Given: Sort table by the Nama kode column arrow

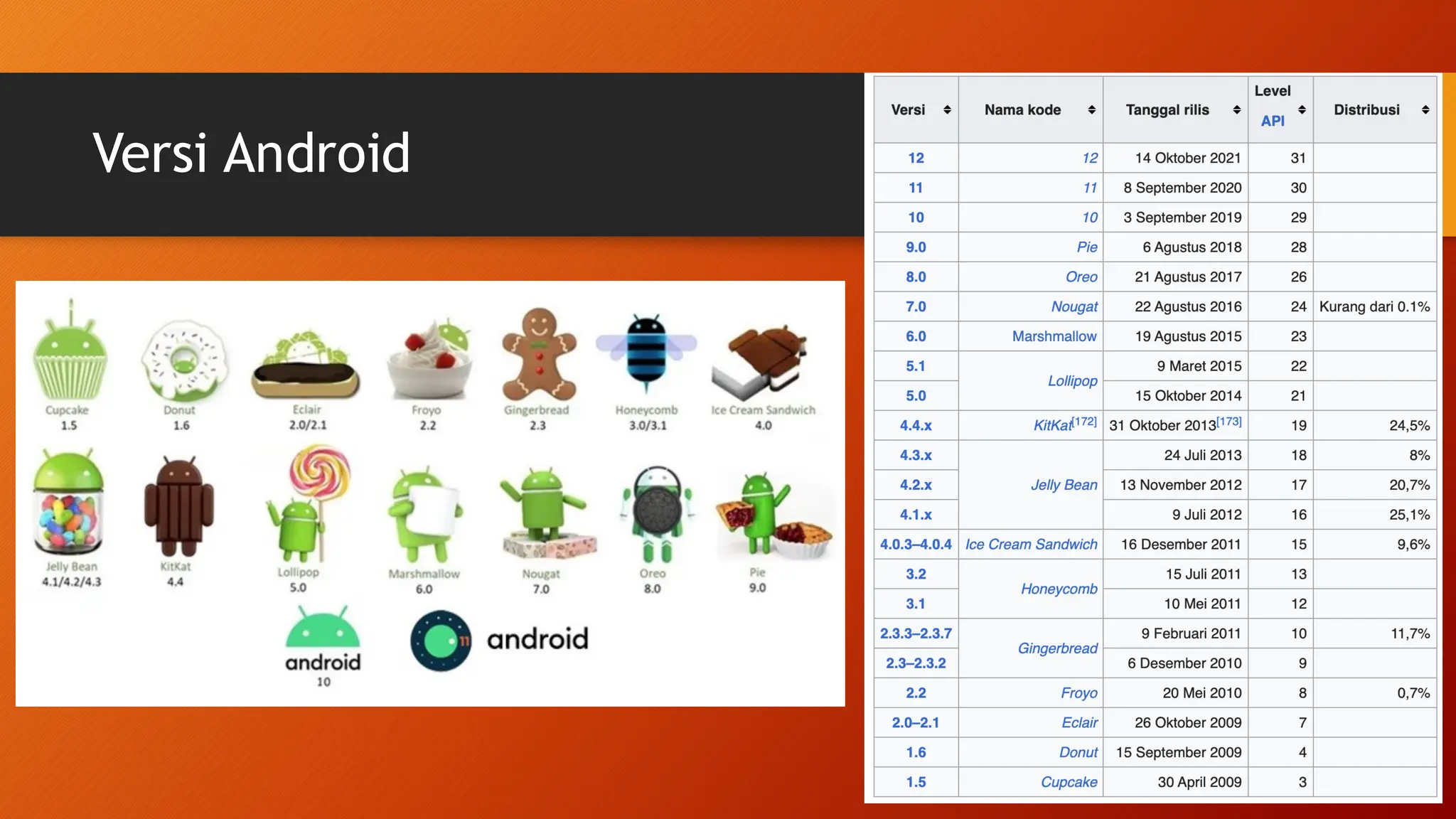Looking at the screenshot, I should pyautogui.click(x=1091, y=109).
